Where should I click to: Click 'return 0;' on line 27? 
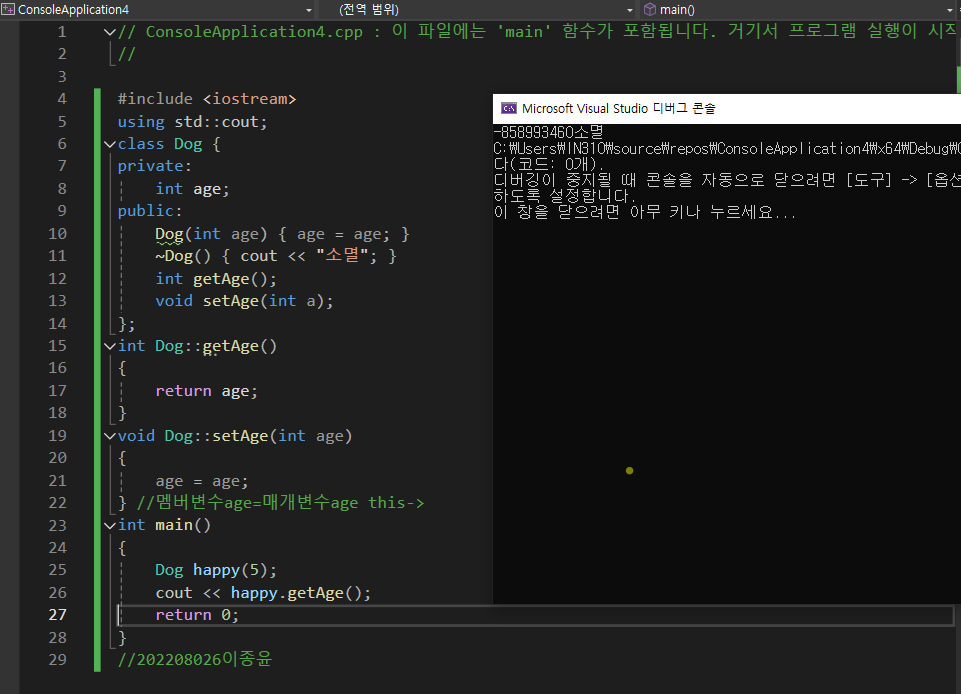[x=197, y=615]
